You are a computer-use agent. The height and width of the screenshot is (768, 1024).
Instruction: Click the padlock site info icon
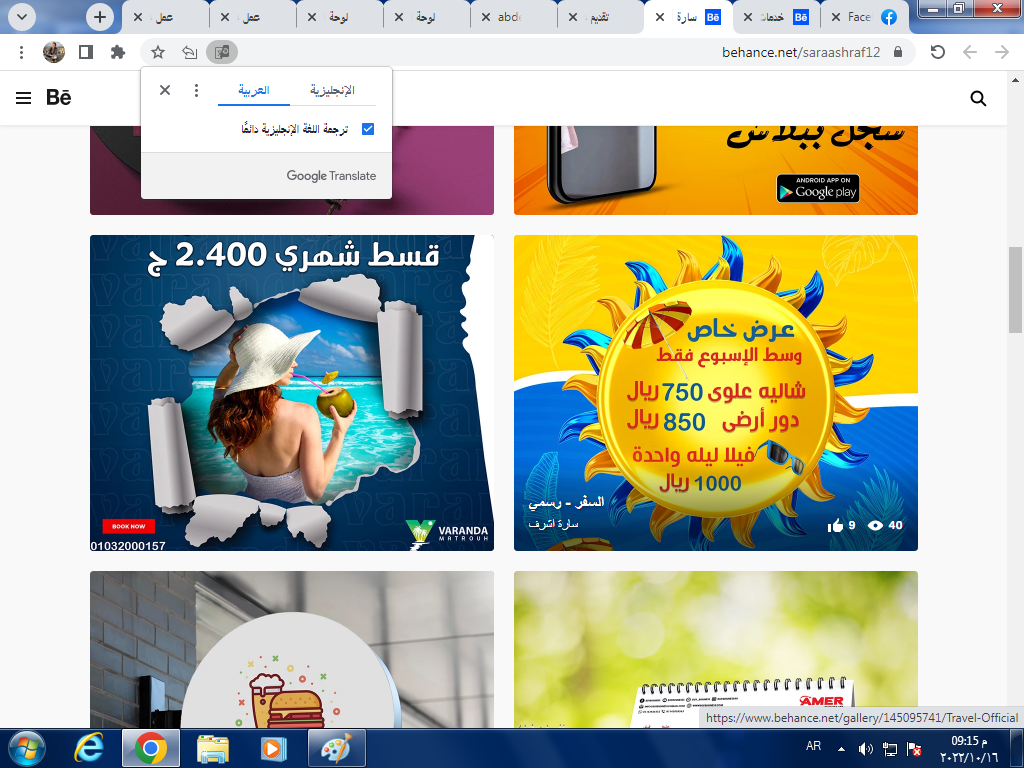point(898,52)
